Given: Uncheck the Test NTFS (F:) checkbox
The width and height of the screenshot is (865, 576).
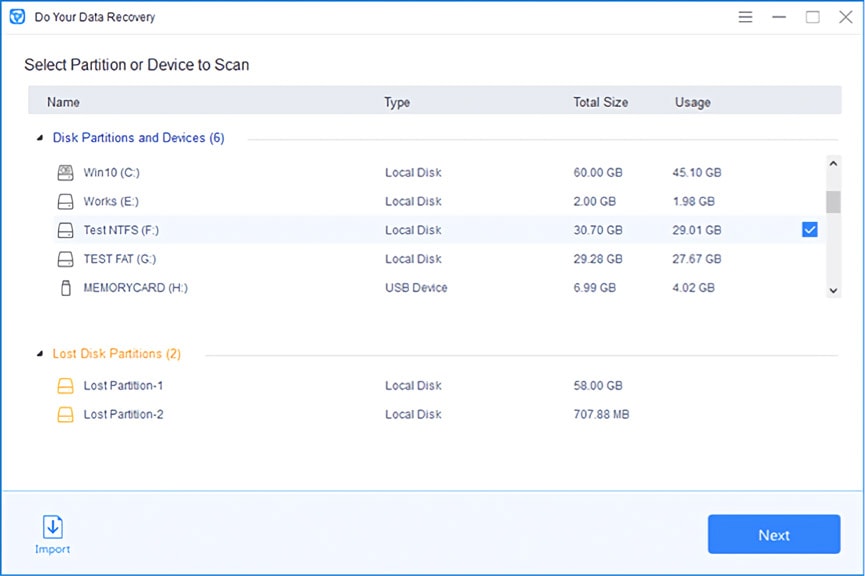Looking at the screenshot, I should [810, 230].
